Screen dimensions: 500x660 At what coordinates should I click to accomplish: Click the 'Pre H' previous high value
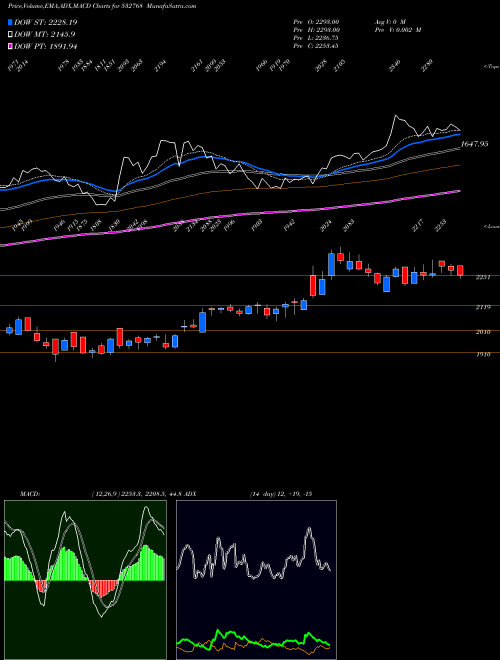pyautogui.click(x=316, y=30)
